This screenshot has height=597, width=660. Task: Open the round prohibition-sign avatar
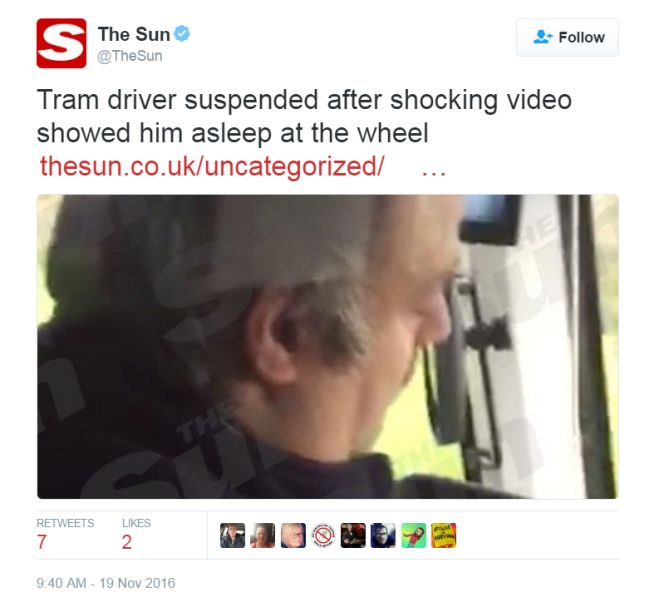(323, 536)
